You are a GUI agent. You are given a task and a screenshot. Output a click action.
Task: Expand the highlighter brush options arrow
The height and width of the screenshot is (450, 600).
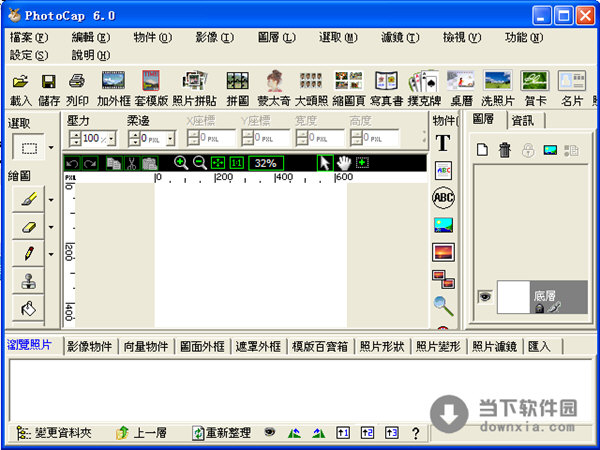click(51, 199)
